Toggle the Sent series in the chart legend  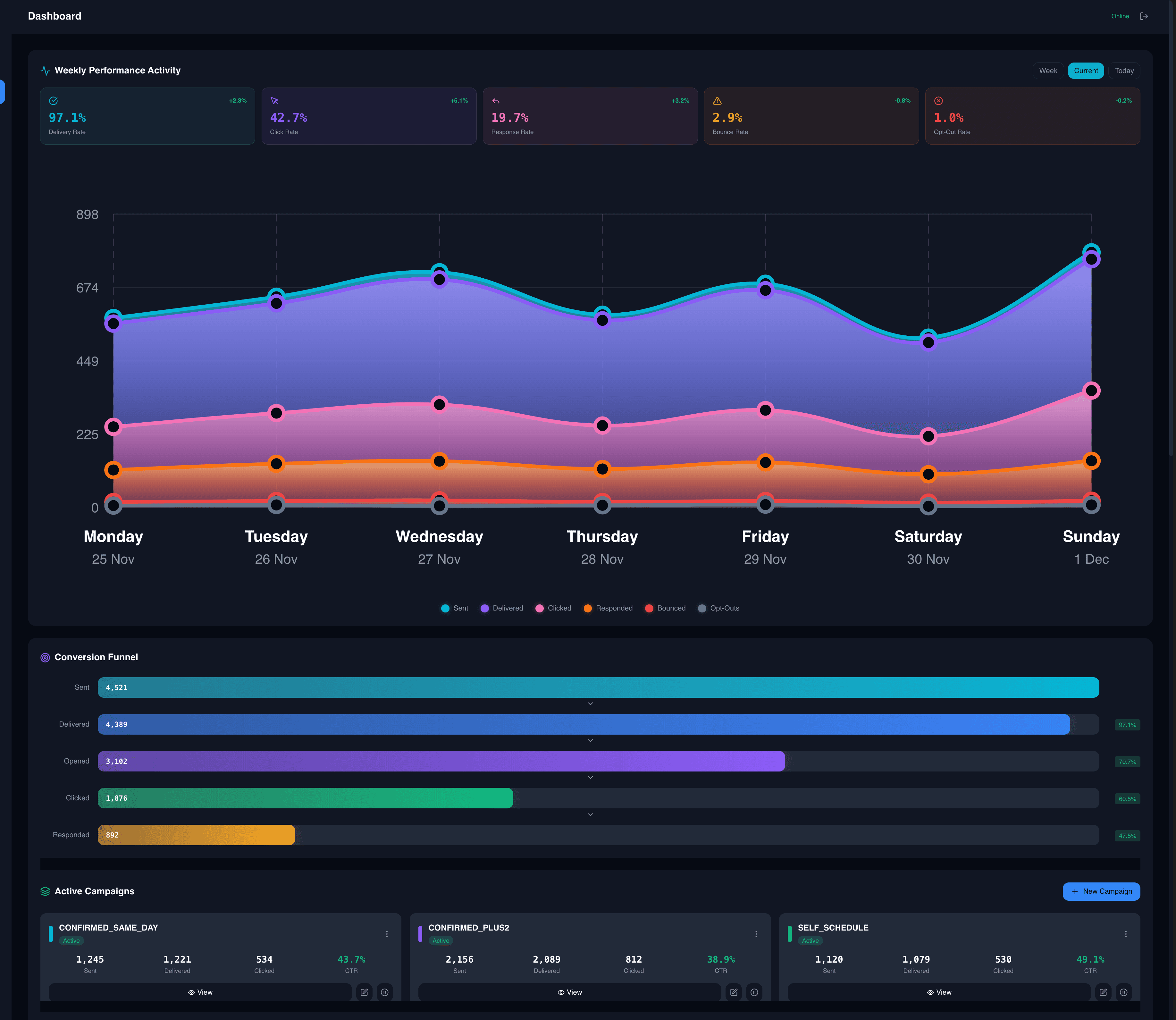[x=455, y=609]
